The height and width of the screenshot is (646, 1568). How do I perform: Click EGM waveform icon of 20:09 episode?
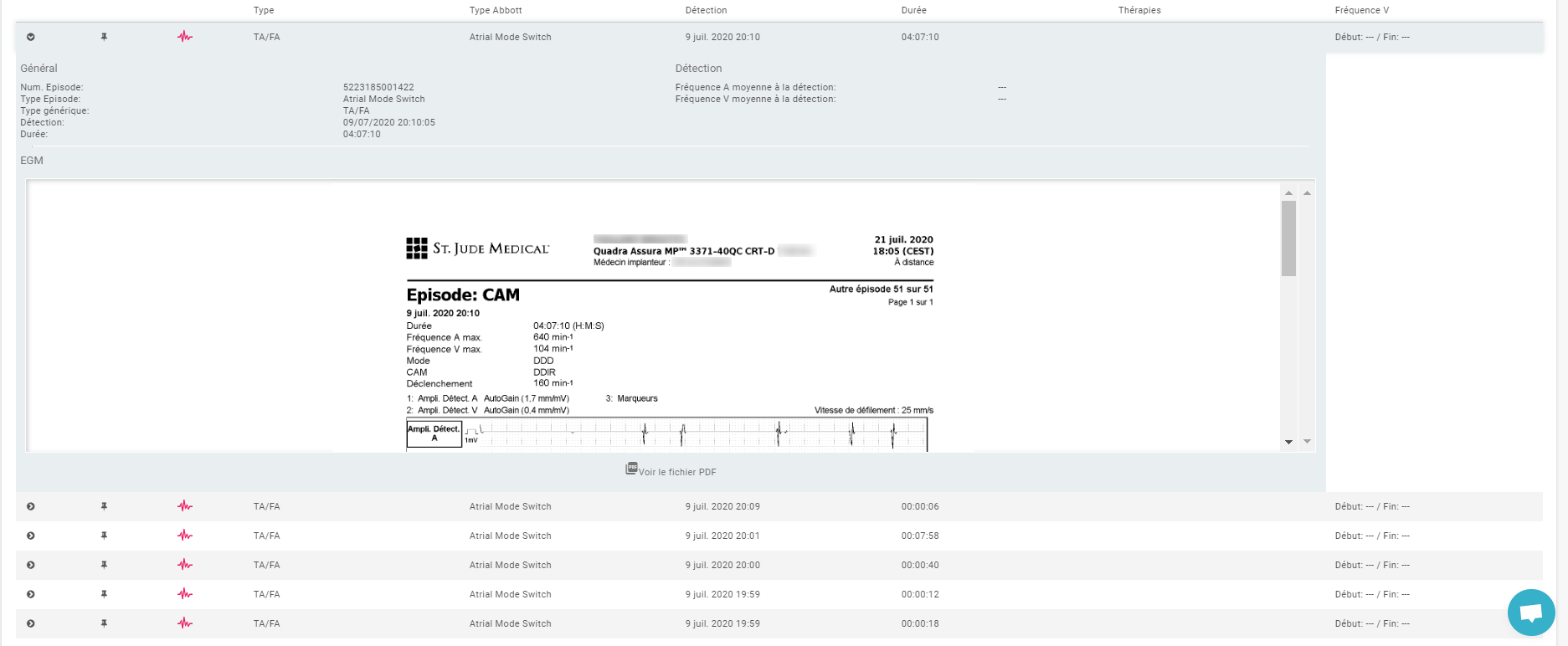pyautogui.click(x=185, y=506)
